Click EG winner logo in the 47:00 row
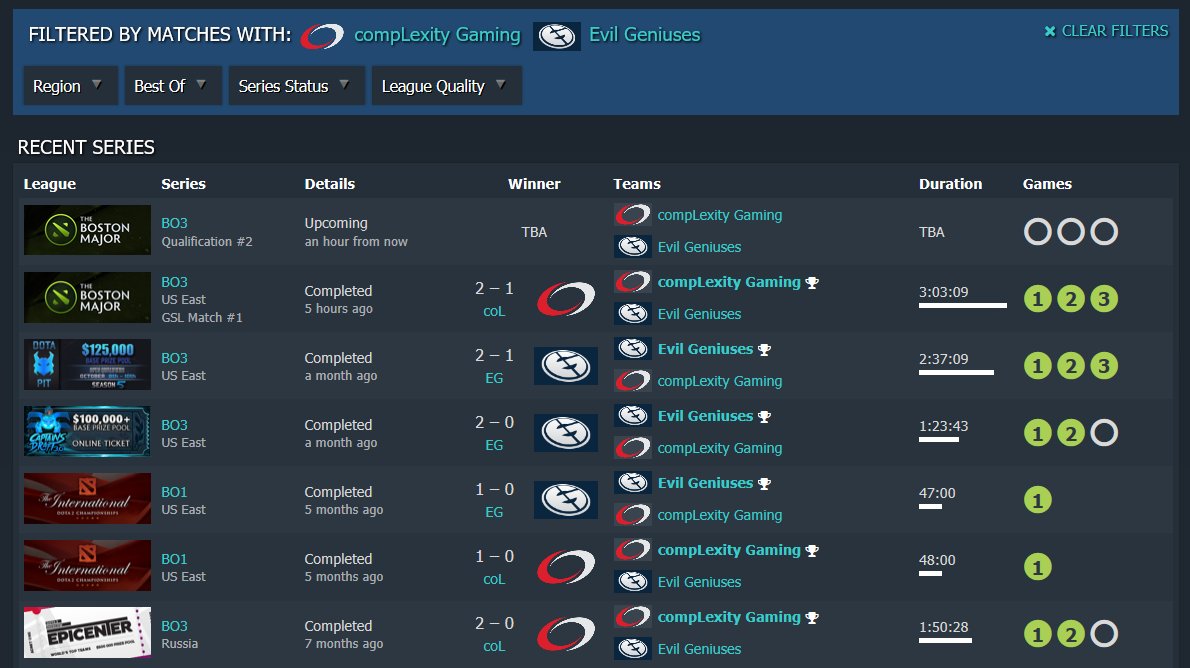The height and width of the screenshot is (668, 1190). click(565, 499)
